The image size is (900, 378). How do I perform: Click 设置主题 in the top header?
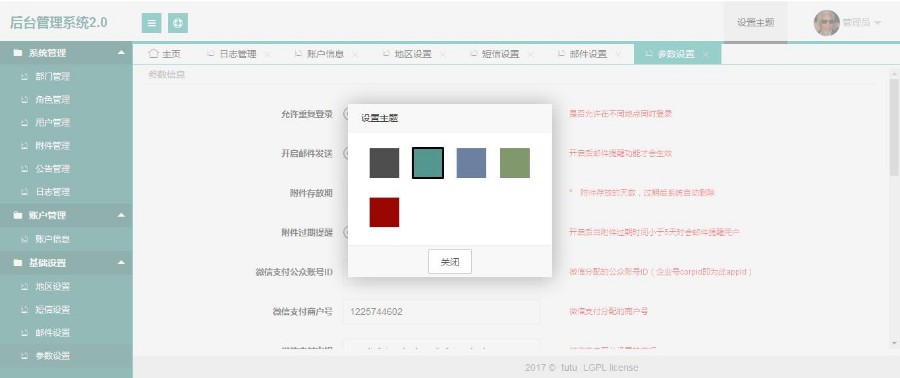(x=755, y=23)
